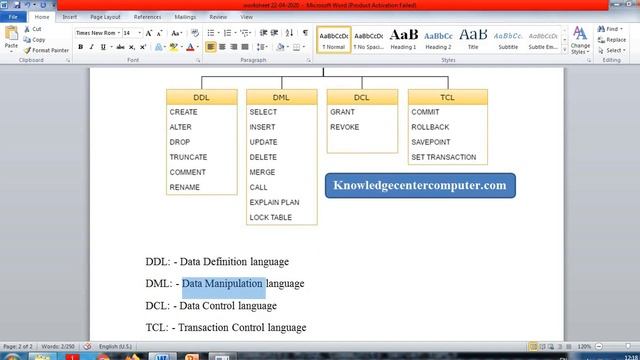This screenshot has width=640, height=360.
Task: Apply strikethrough to text
Action: click(x=120, y=47)
